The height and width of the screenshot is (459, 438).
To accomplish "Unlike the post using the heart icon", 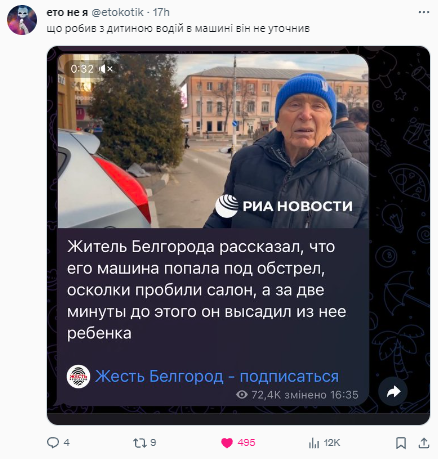I will [227, 443].
